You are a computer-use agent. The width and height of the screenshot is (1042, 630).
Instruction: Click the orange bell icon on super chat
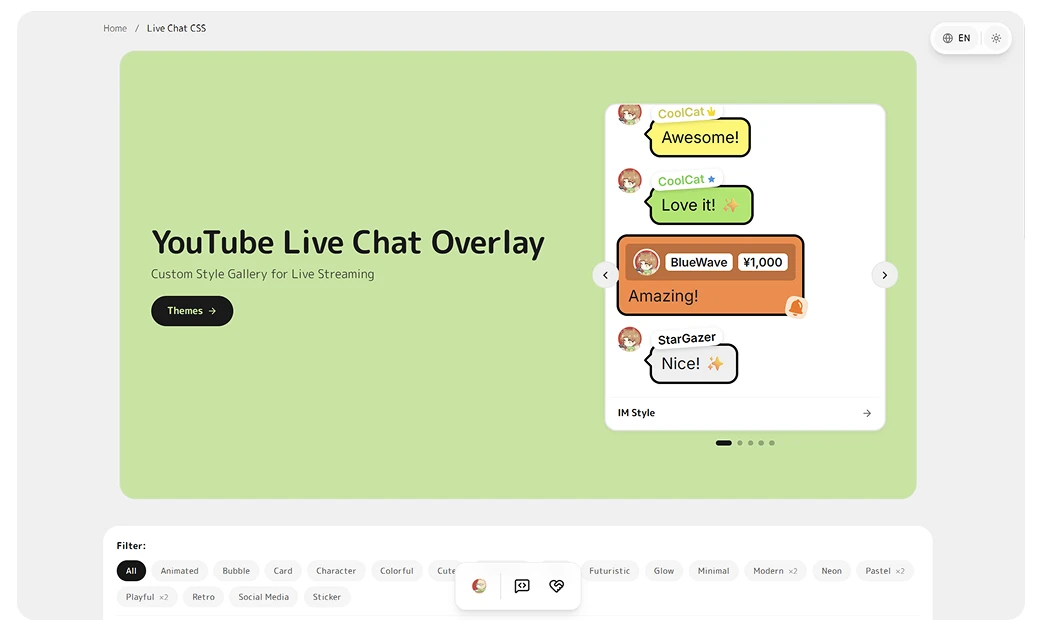point(796,307)
